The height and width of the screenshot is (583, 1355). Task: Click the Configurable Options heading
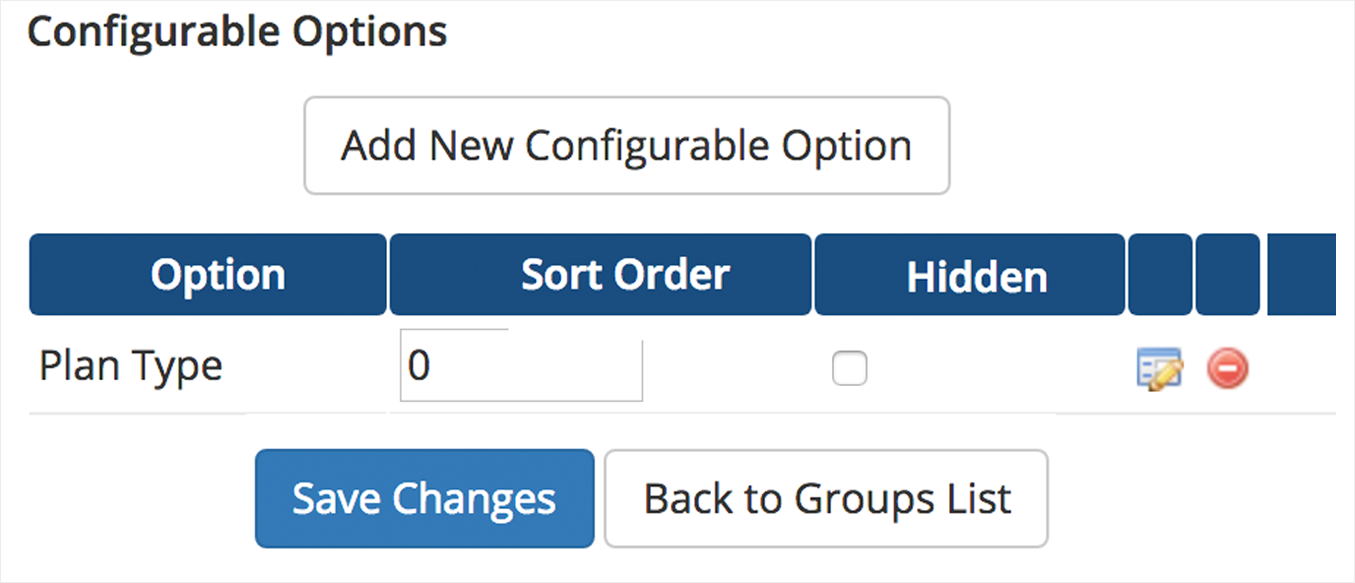click(x=237, y=32)
